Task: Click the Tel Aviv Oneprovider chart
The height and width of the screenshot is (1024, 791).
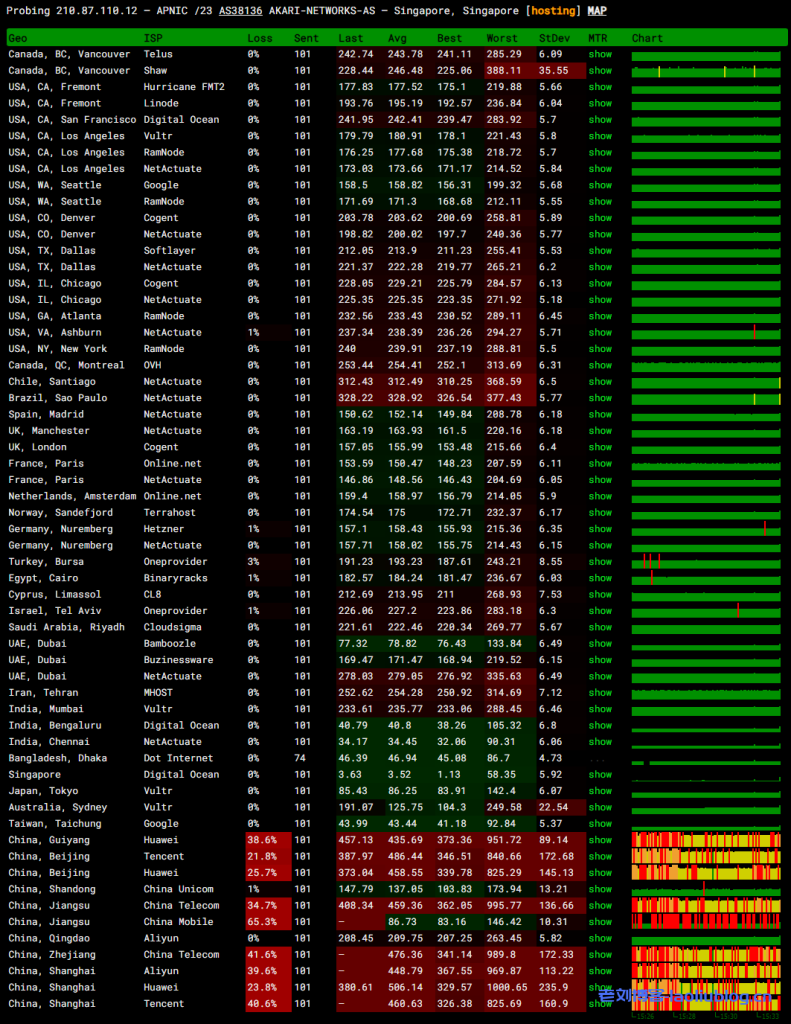Action: 706,611
